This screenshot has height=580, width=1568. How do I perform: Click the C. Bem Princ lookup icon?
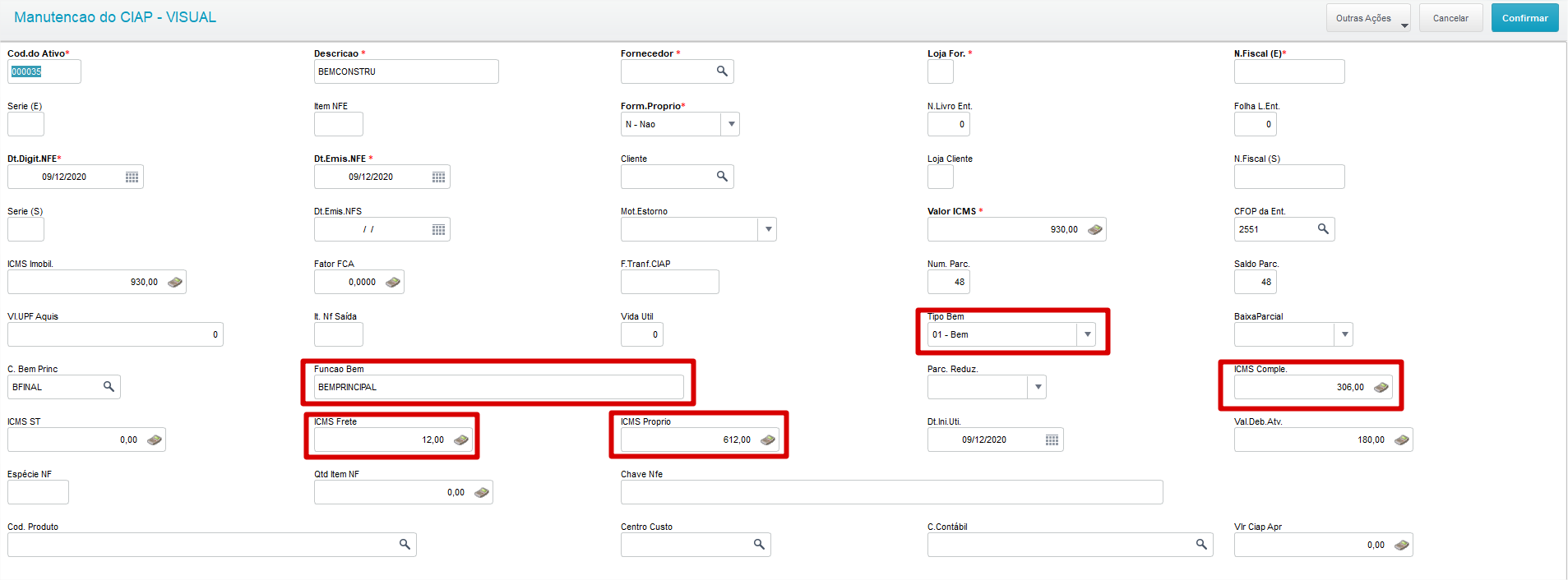point(109,387)
